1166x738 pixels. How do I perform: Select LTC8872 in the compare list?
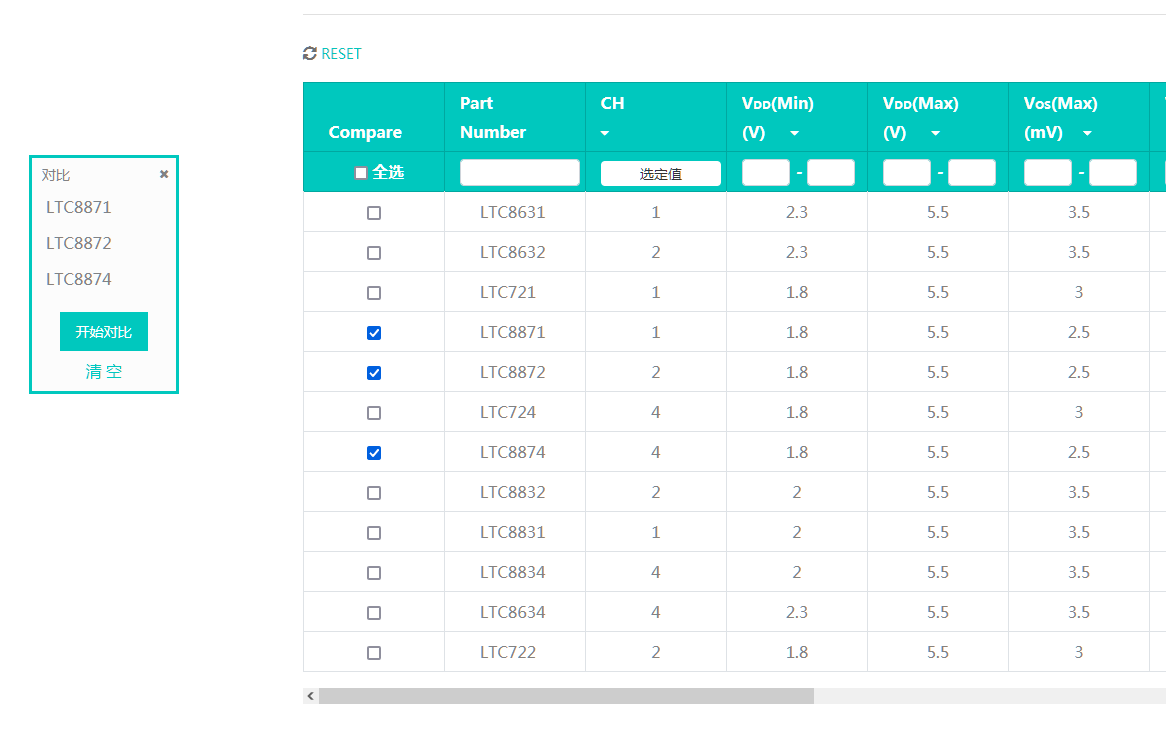coord(79,243)
